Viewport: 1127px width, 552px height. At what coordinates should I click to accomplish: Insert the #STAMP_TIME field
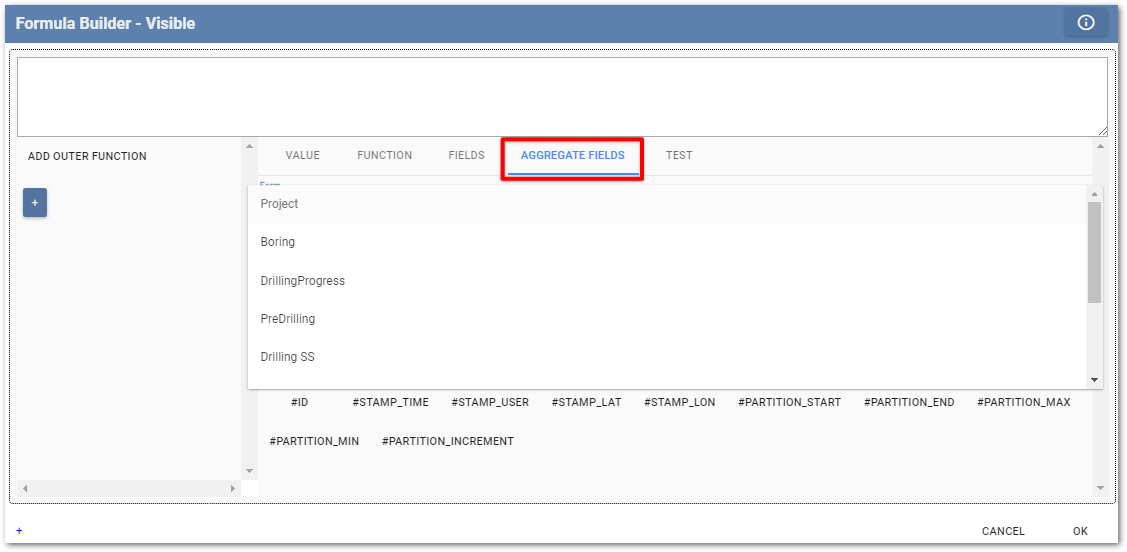390,402
